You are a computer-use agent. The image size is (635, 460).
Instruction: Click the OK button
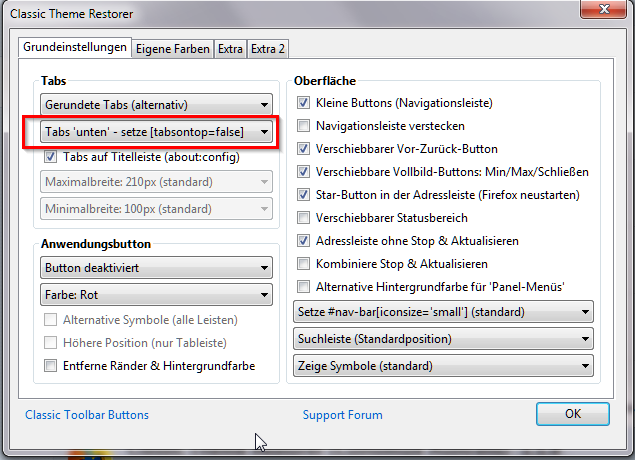click(572, 414)
